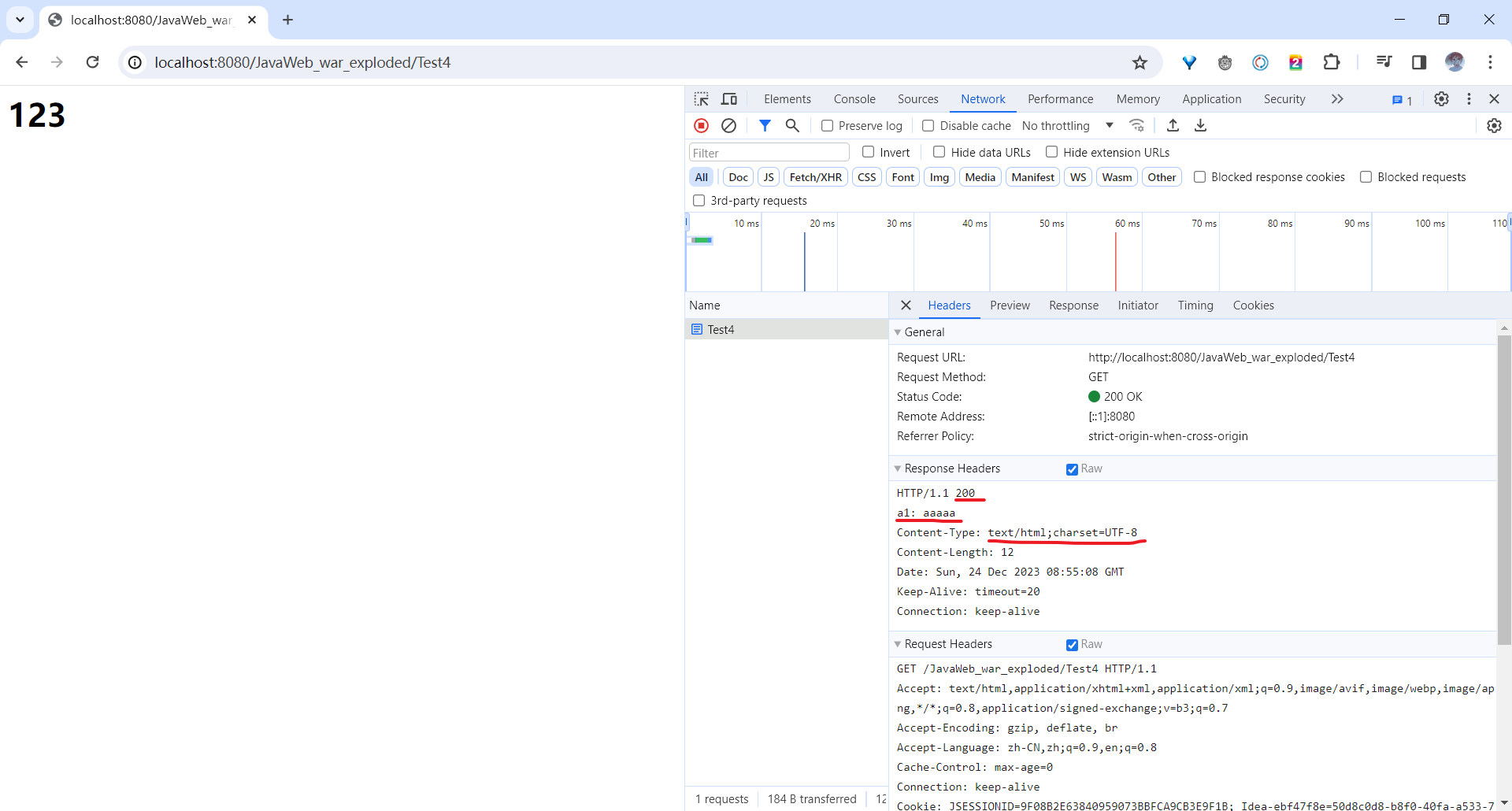The image size is (1512, 811).
Task: Uncheck Raw for Response Headers
Action: (1072, 469)
